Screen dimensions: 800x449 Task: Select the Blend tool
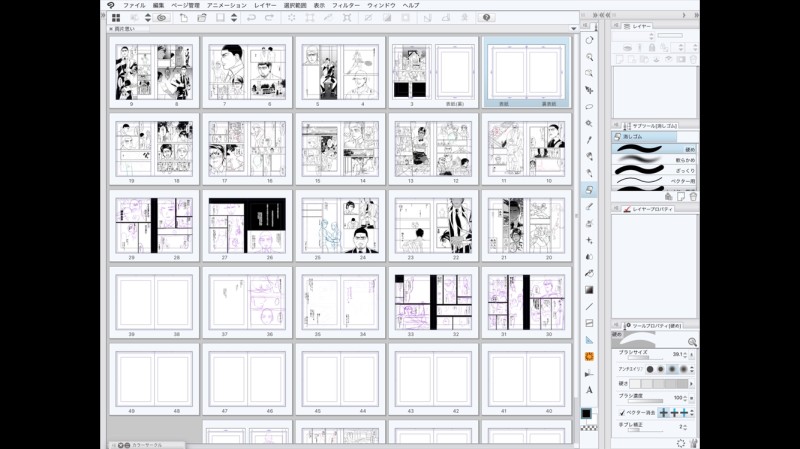(589, 257)
